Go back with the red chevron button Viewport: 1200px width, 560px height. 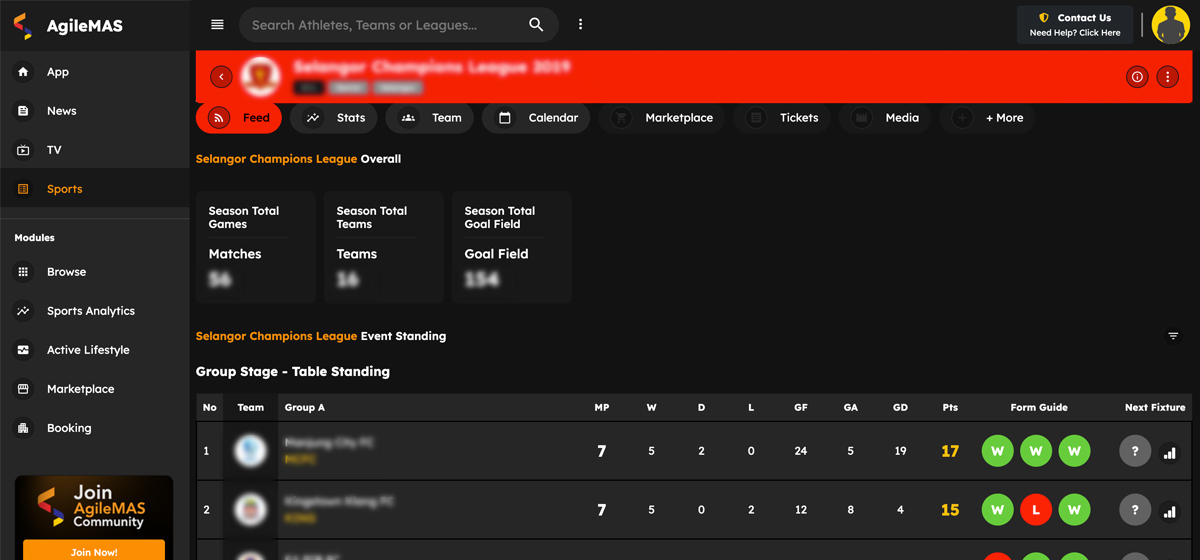tap(221, 77)
